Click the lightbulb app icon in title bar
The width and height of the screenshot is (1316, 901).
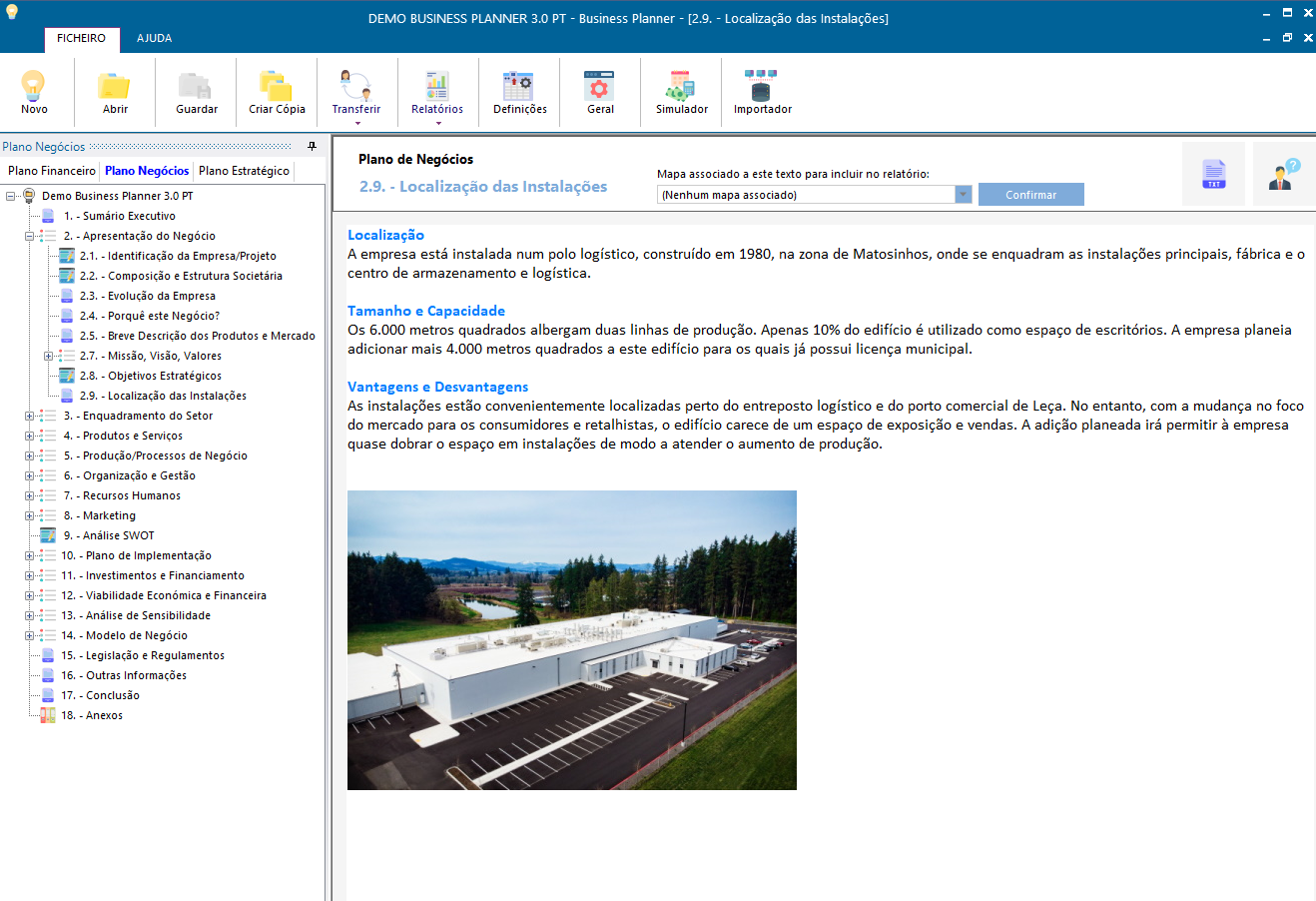pos(12,12)
